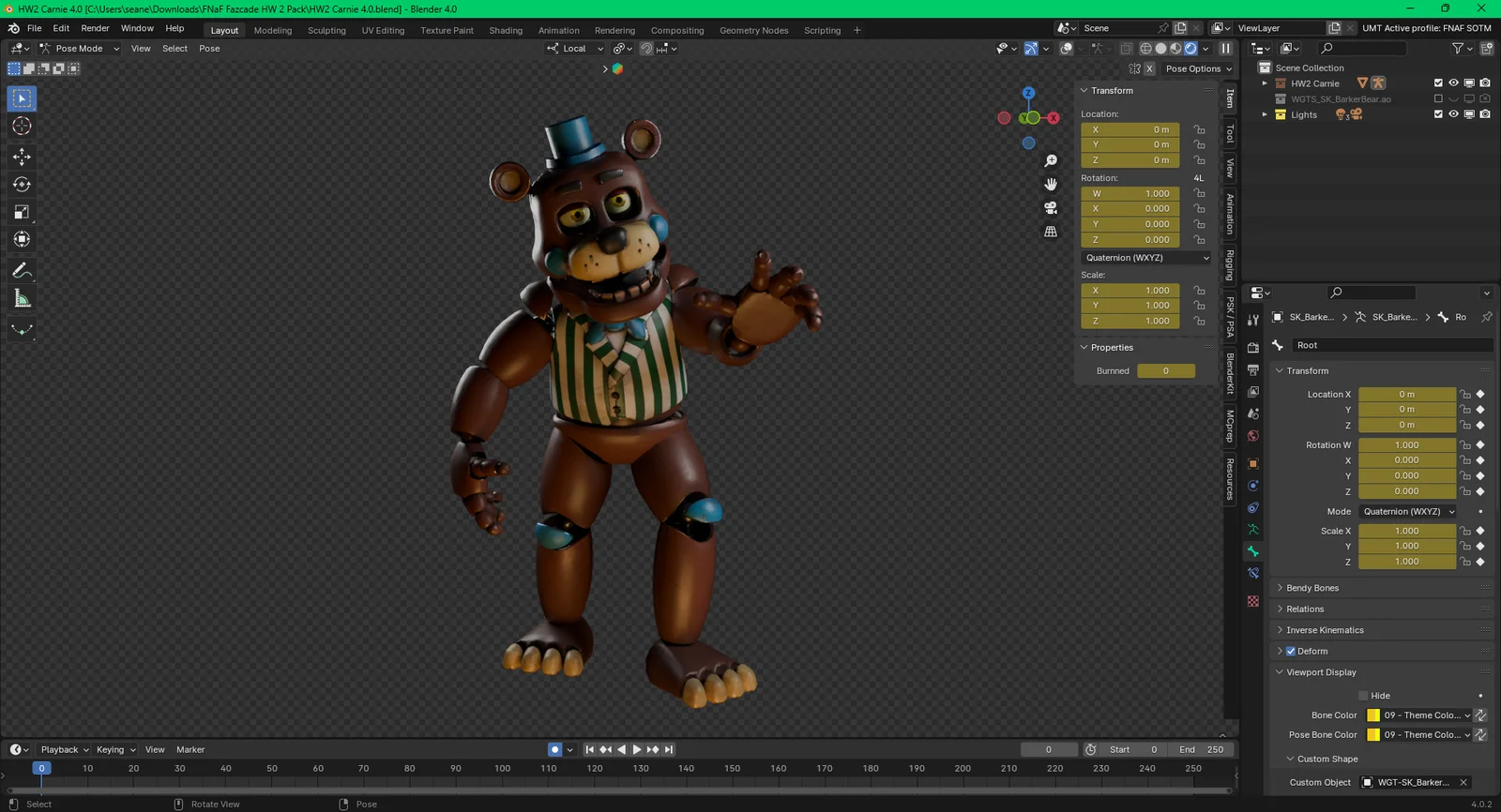Viewport: 1501px width, 812px height.
Task: Open the Bone properties tab icon
Action: [1253, 551]
